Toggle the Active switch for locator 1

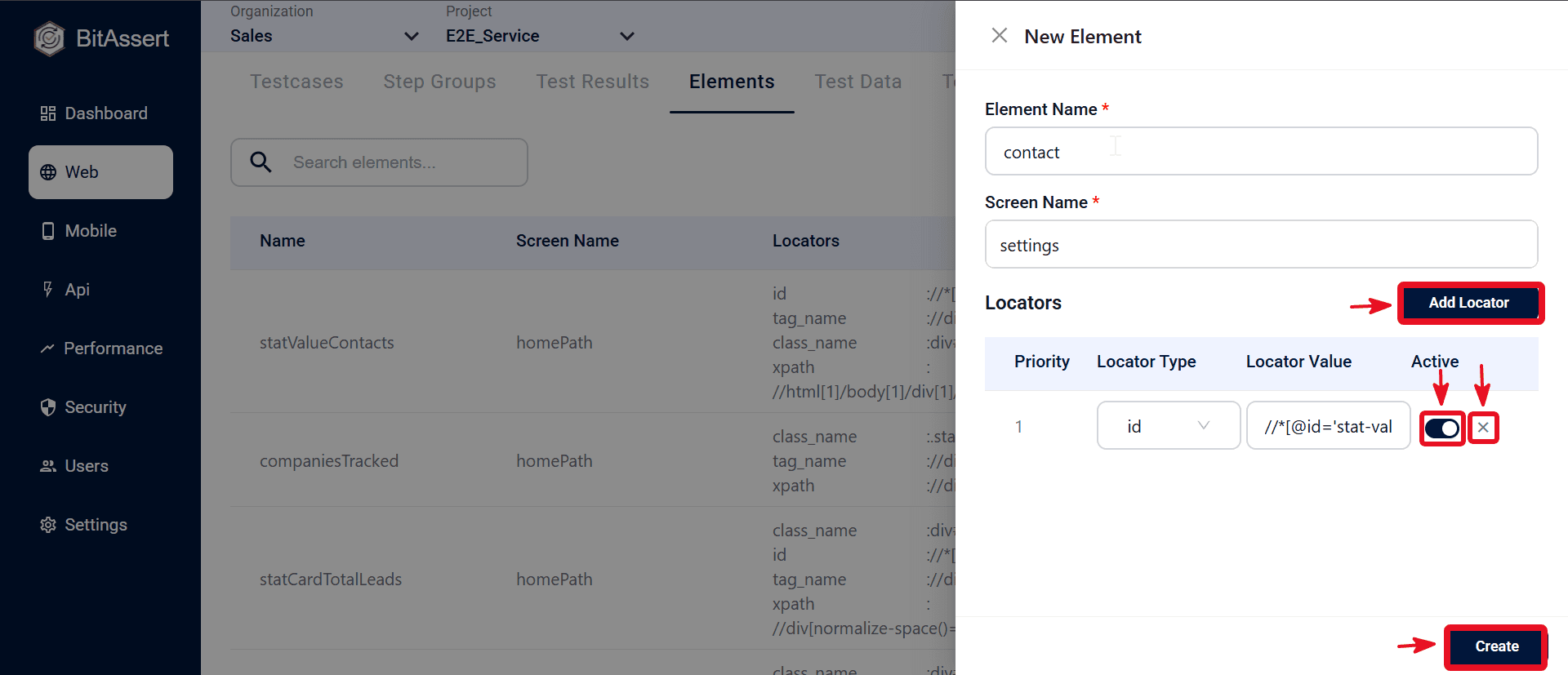1442,429
